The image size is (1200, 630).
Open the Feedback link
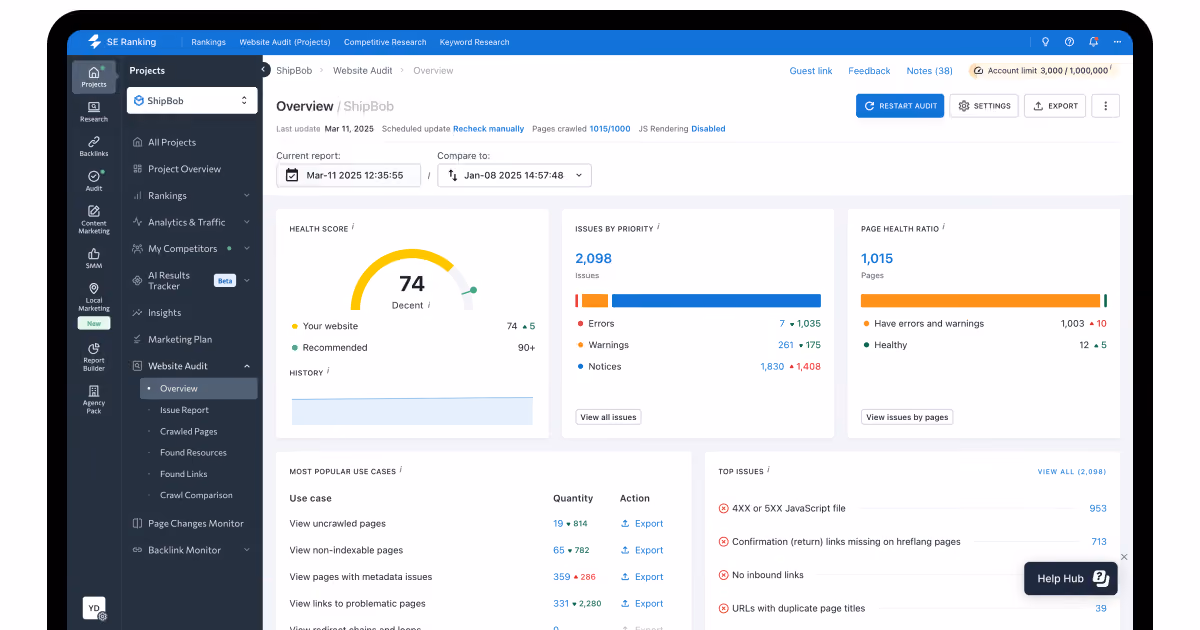[x=869, y=71]
